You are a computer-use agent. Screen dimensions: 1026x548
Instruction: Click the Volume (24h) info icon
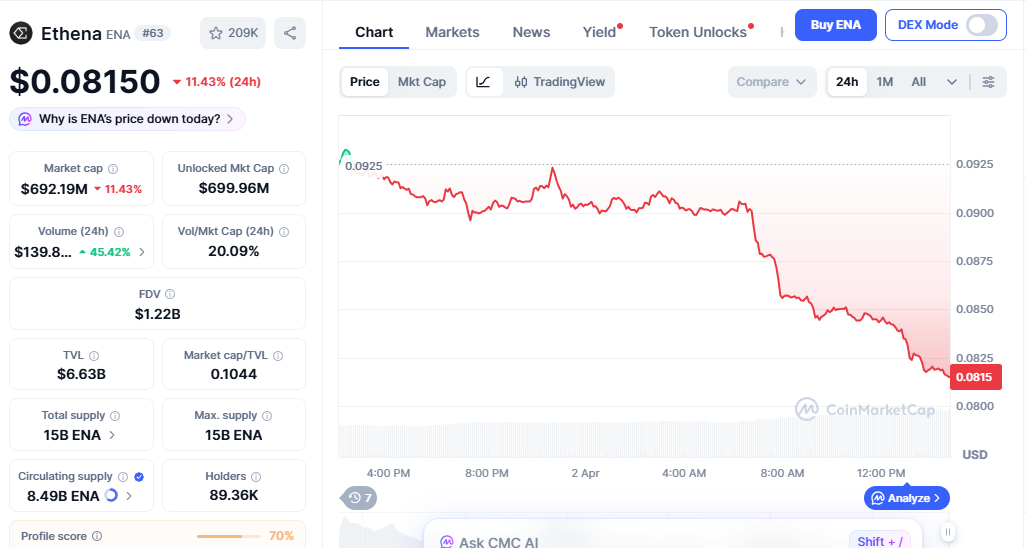[118, 232]
